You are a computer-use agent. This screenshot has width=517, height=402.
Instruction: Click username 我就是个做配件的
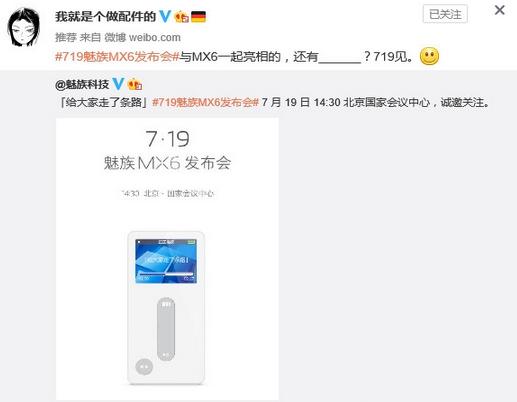[105, 16]
